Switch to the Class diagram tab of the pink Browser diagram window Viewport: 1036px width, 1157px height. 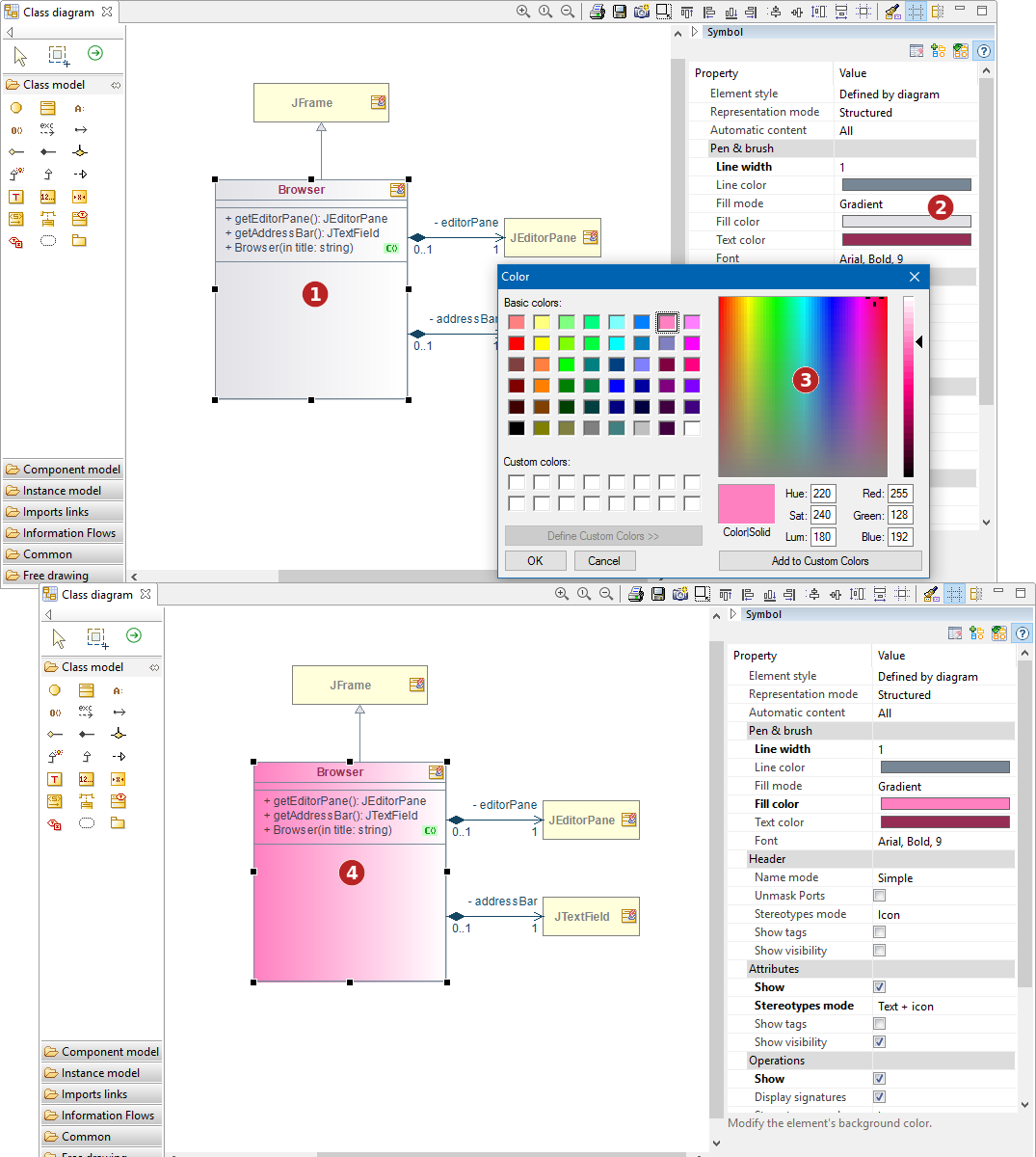(97, 594)
